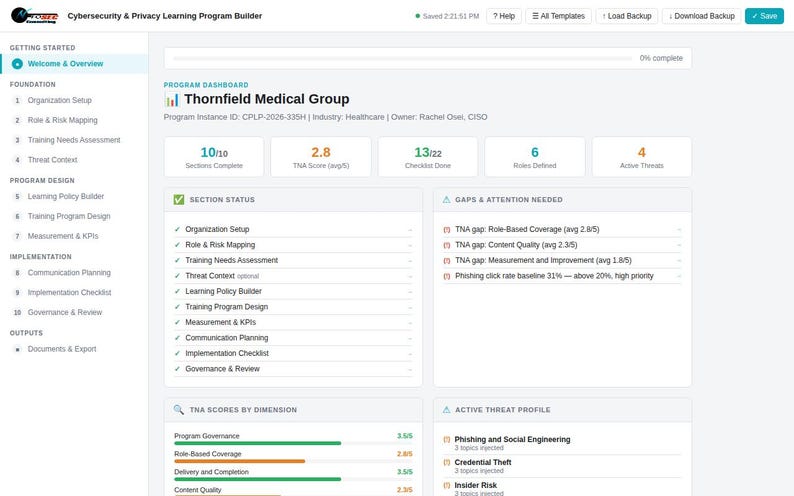The height and width of the screenshot is (496, 794).
Task: Open Threat Context in sidebar
Action: tap(74, 160)
